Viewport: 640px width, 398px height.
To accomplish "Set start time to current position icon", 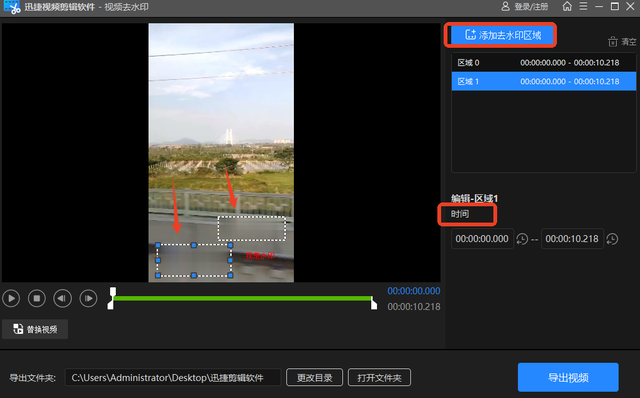I will [x=522, y=239].
